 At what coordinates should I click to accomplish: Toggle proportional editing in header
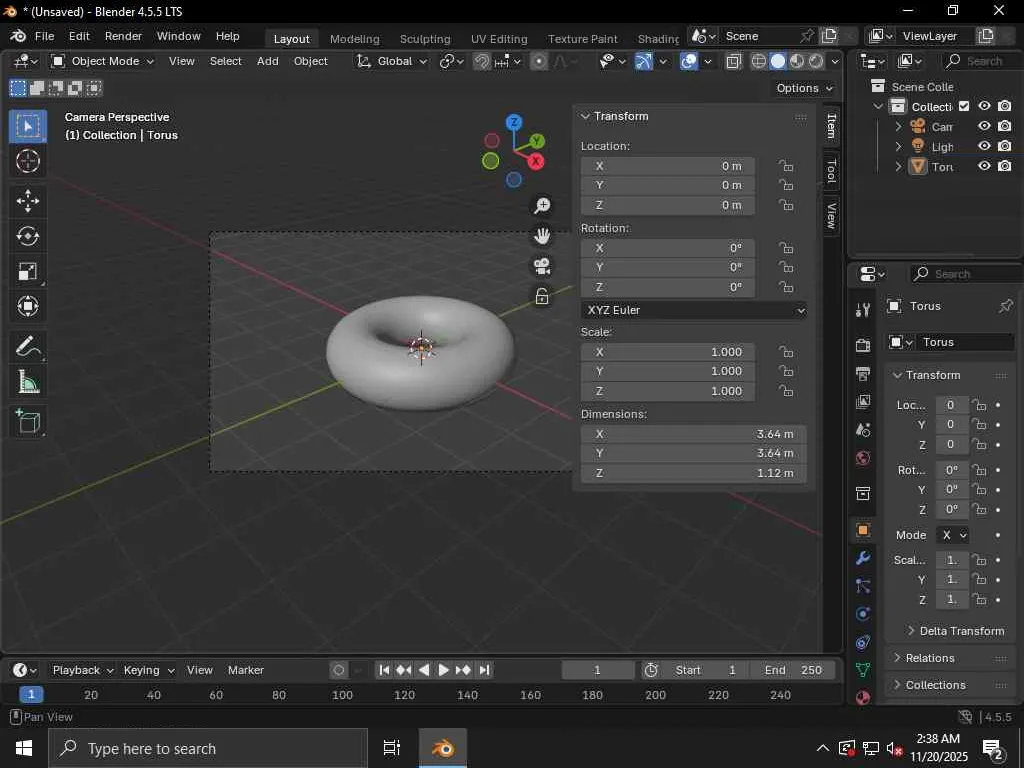tap(539, 61)
